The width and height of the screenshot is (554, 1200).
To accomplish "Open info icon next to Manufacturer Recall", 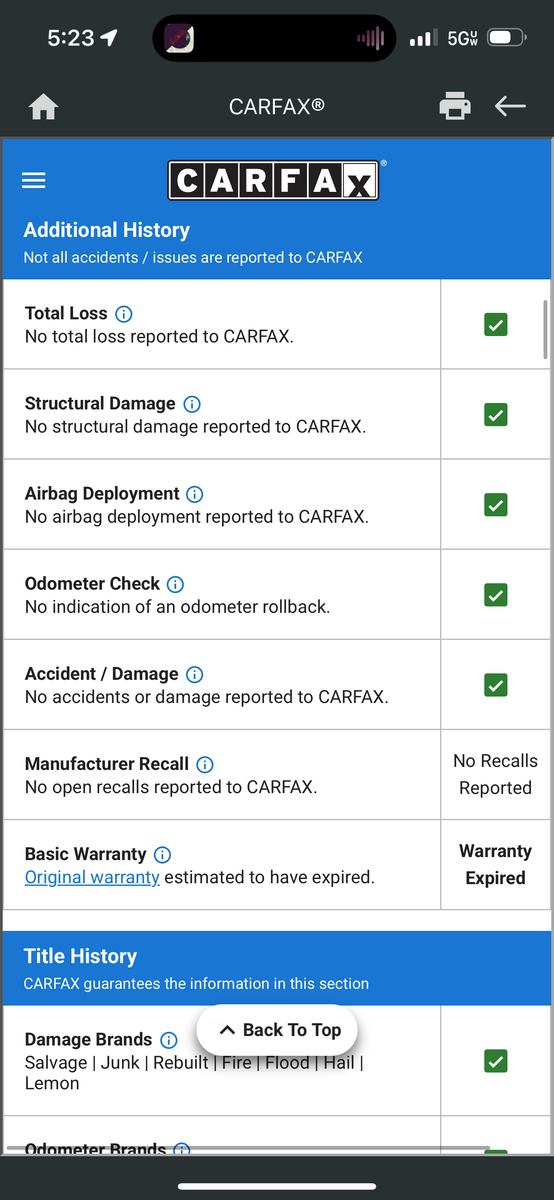I will [205, 764].
